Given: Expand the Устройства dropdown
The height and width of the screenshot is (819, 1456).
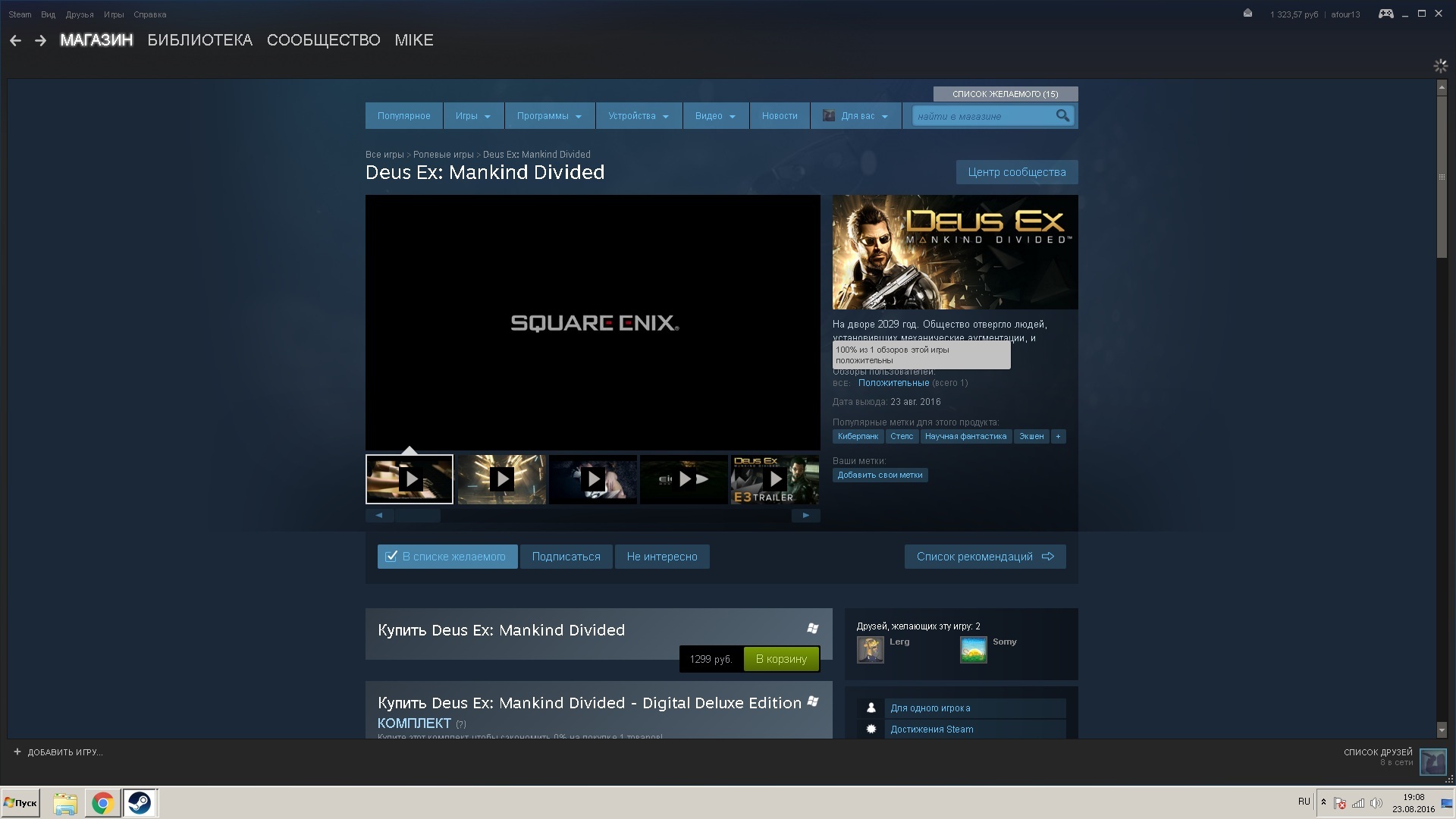Looking at the screenshot, I should point(639,116).
